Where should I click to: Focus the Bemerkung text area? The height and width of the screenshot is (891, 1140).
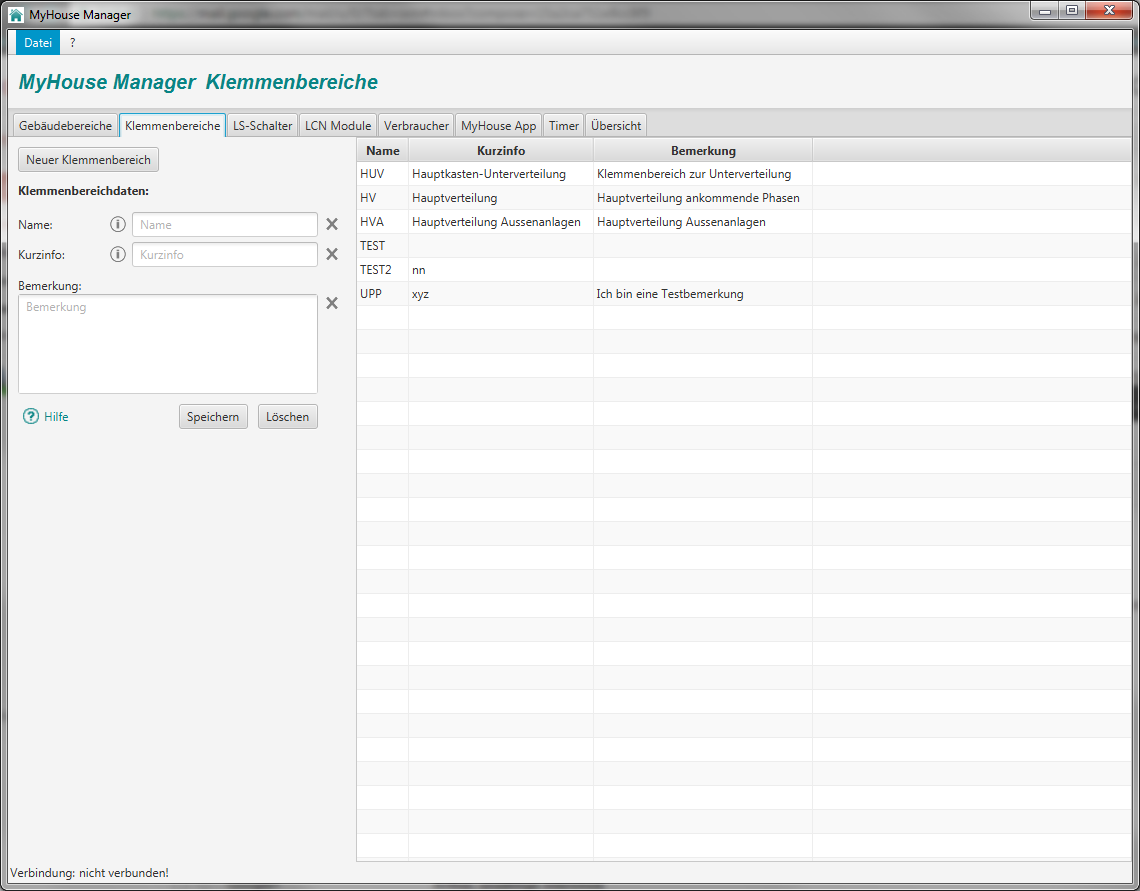click(168, 344)
